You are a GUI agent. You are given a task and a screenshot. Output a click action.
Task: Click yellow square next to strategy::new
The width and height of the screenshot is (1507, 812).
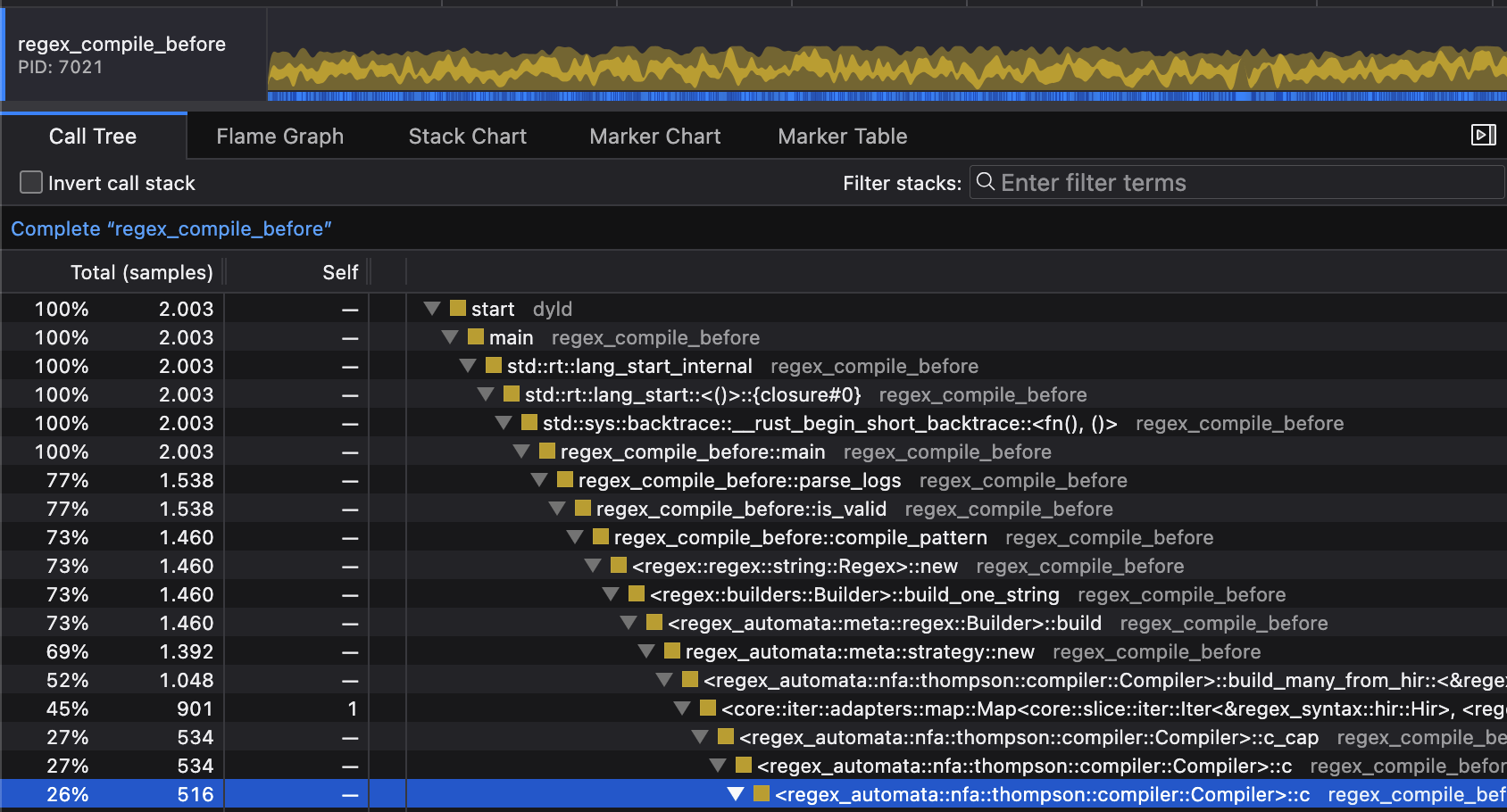click(672, 650)
